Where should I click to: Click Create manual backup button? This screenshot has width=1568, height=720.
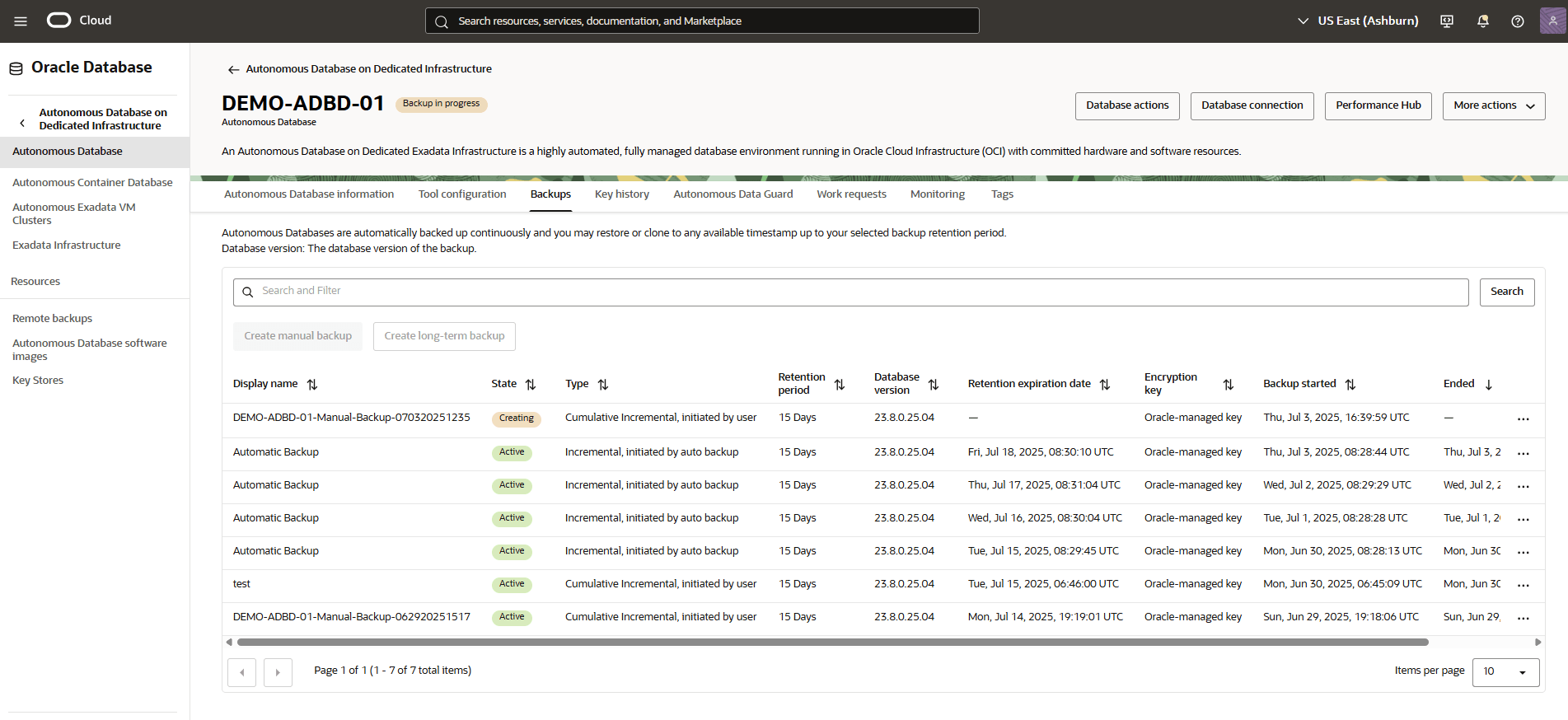297,336
